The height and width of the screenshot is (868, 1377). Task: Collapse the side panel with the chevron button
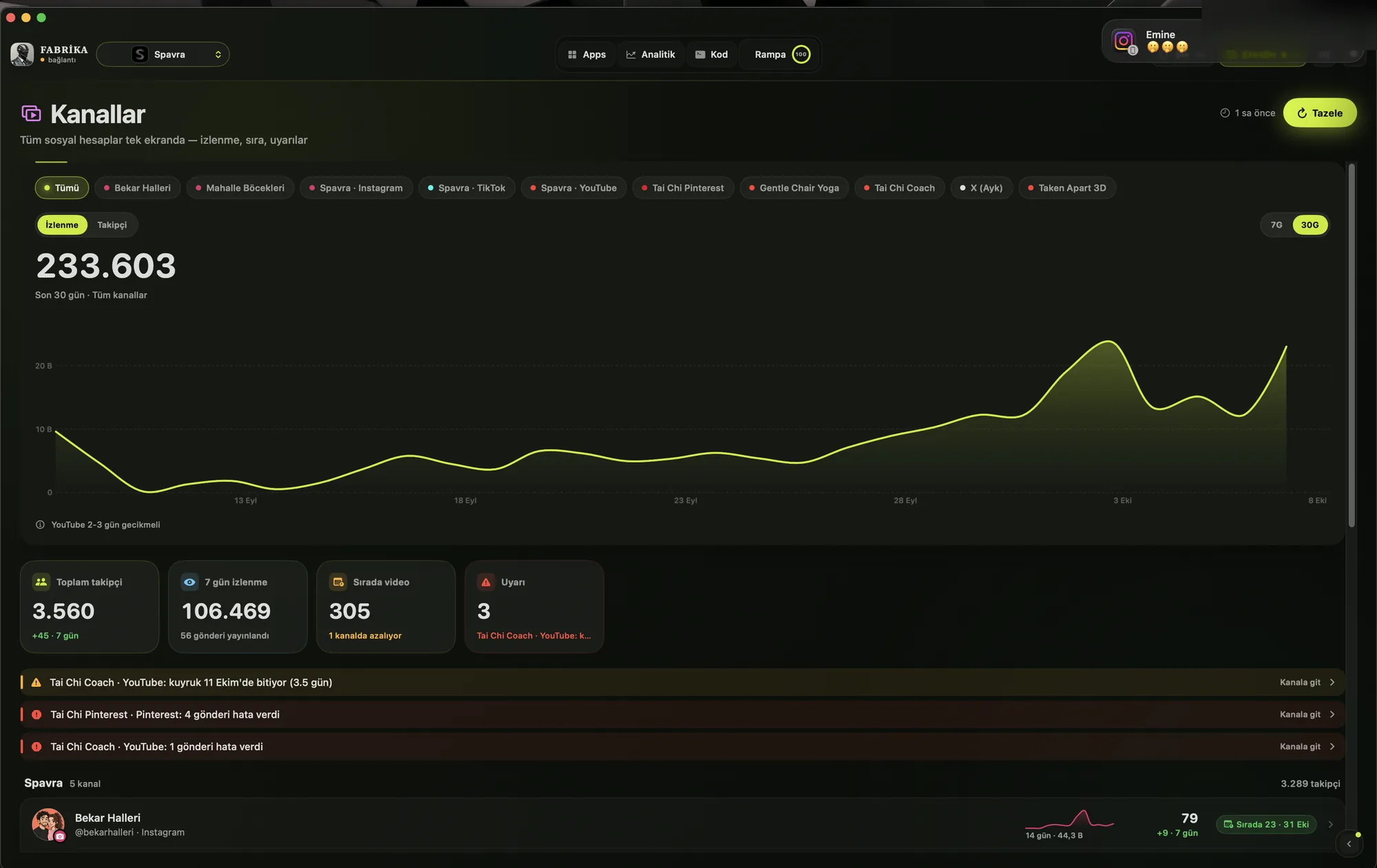coord(1349,844)
